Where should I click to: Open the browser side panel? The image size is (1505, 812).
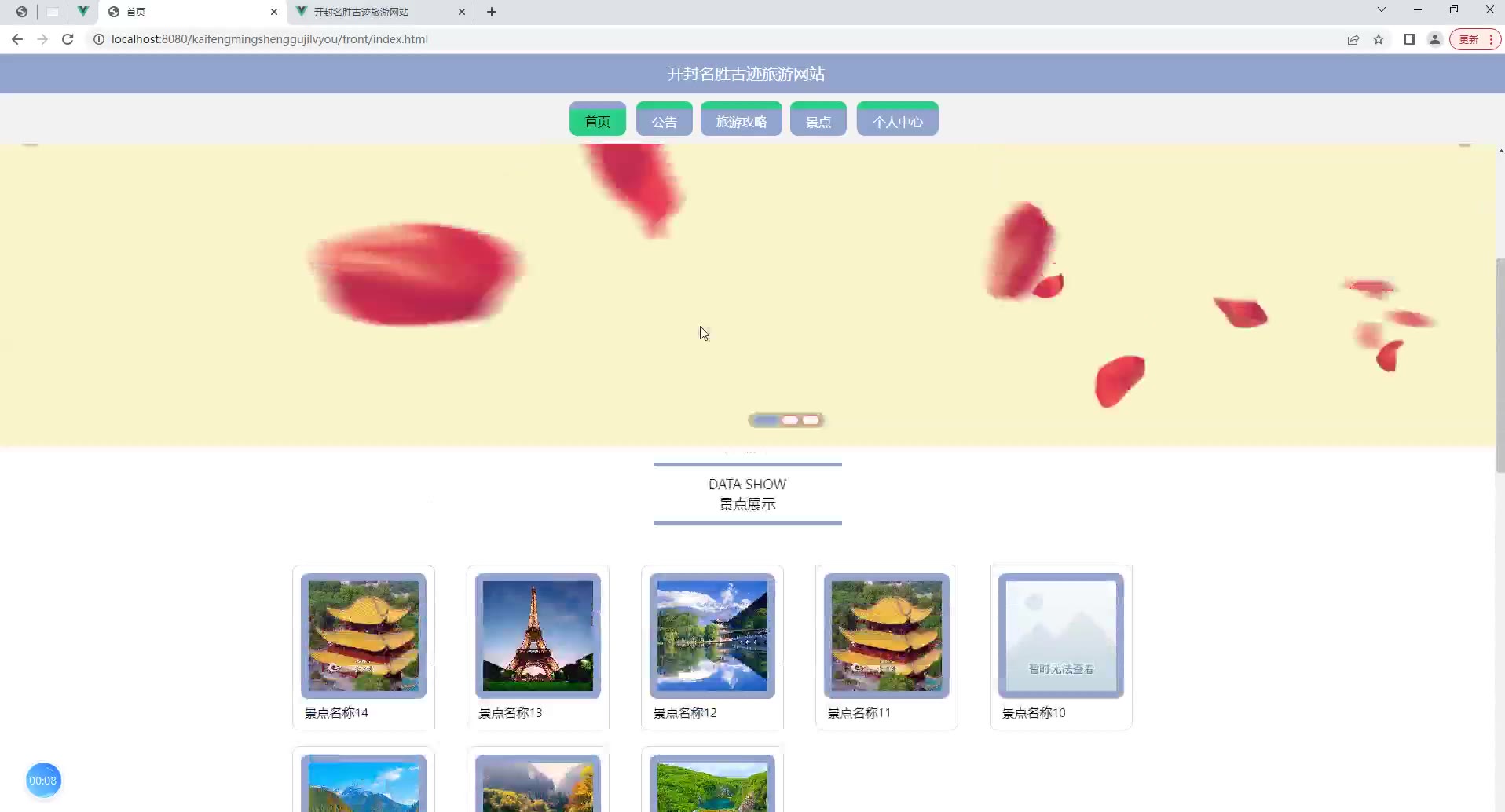pos(1410,39)
